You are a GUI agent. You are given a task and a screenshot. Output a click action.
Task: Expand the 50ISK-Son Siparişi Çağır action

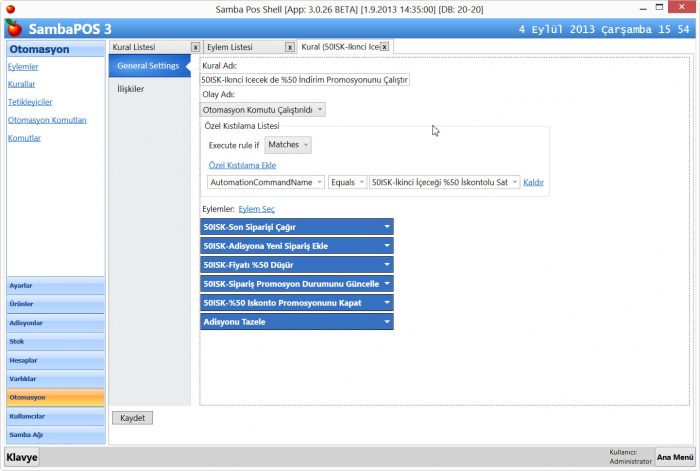[386, 227]
